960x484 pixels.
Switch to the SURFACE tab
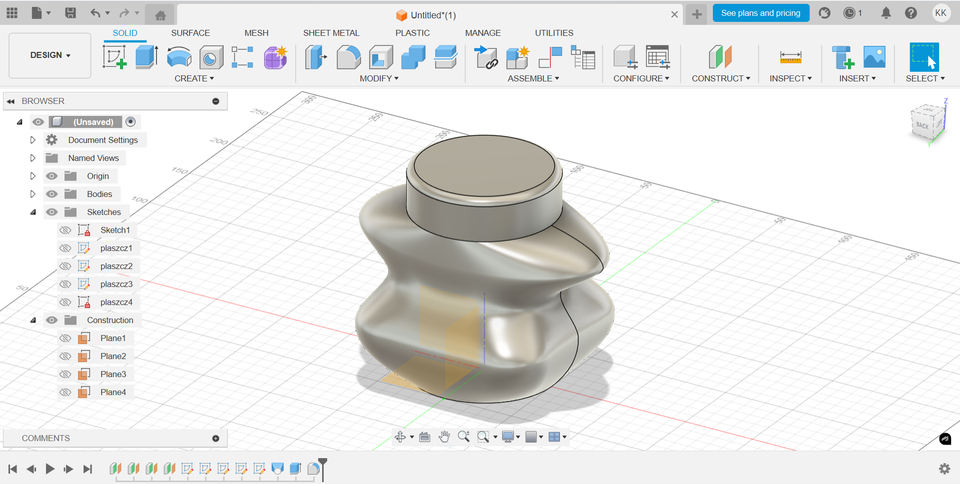[x=190, y=33]
